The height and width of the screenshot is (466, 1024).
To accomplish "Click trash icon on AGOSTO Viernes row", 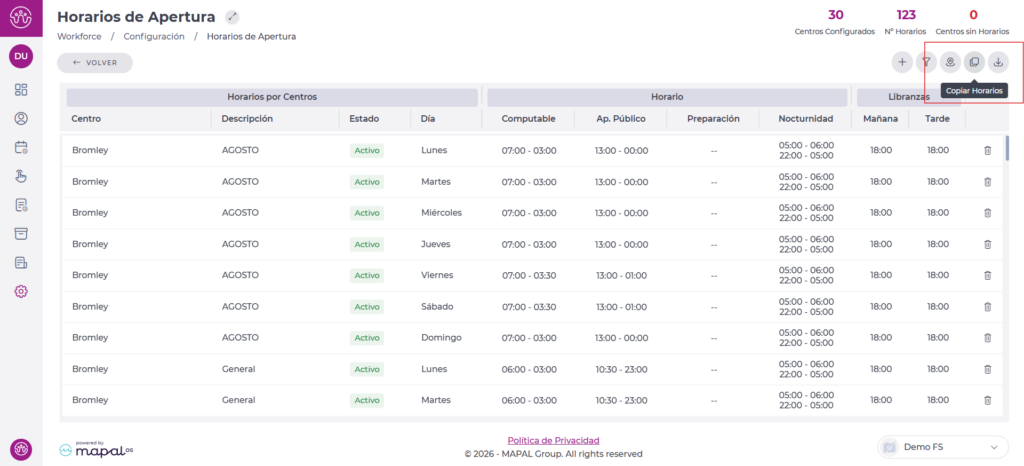I will point(987,275).
